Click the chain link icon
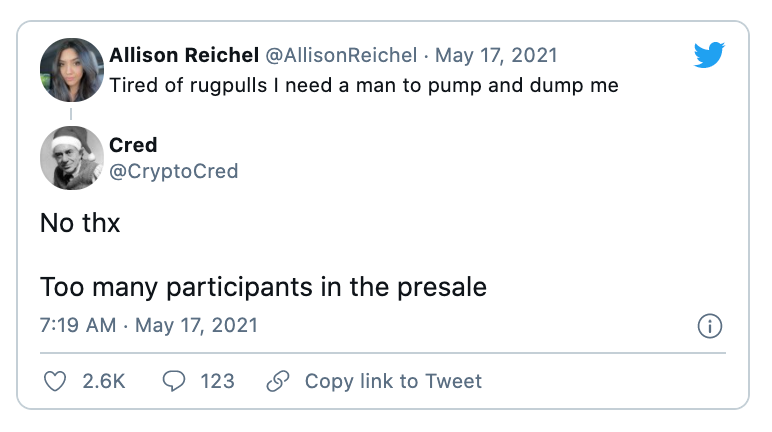772x432 pixels. click(x=278, y=381)
